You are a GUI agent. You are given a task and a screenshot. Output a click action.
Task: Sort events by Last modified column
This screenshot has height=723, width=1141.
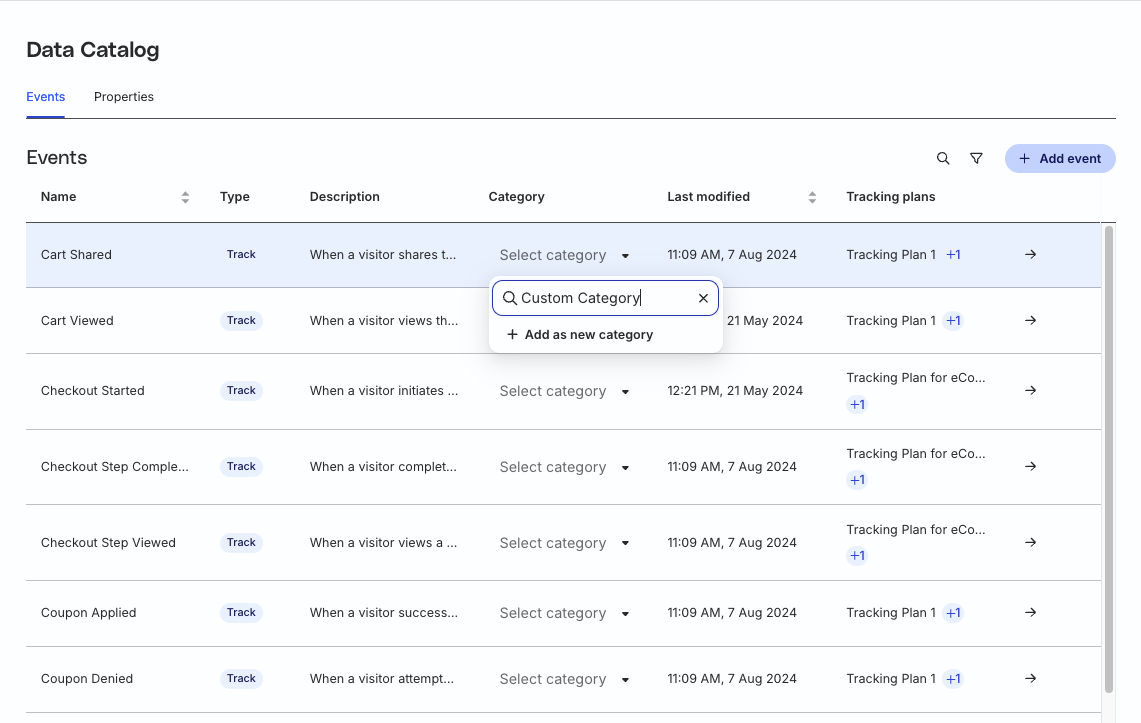click(x=812, y=197)
